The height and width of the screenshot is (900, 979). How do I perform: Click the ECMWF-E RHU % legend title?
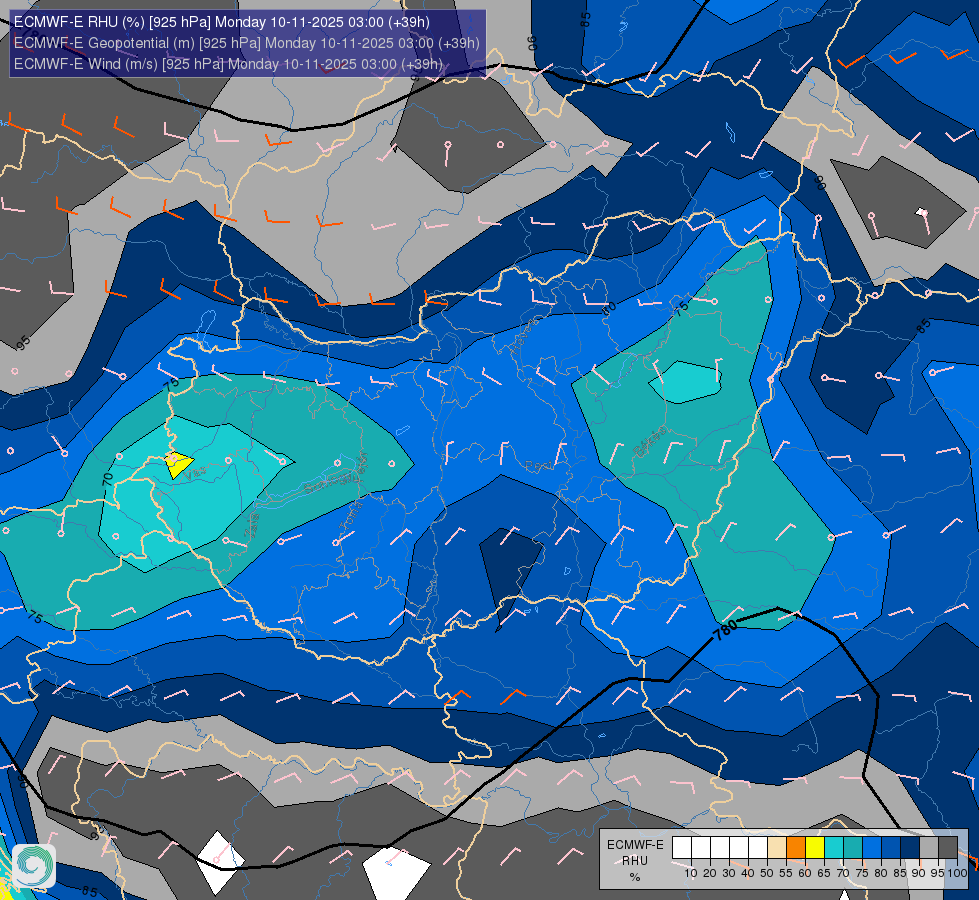[x=635, y=861]
